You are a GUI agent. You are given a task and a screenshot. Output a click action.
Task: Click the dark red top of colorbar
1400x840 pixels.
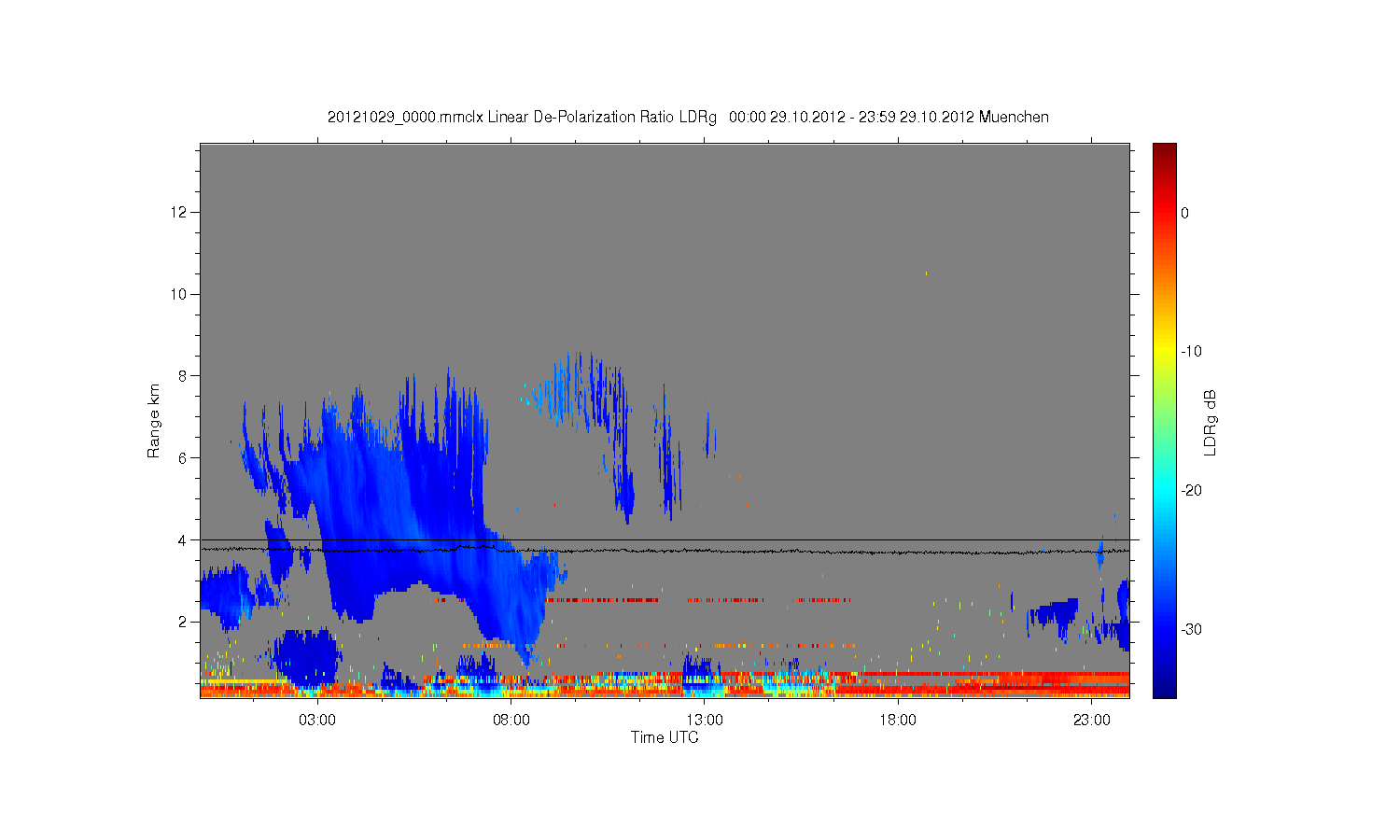pos(1165,151)
